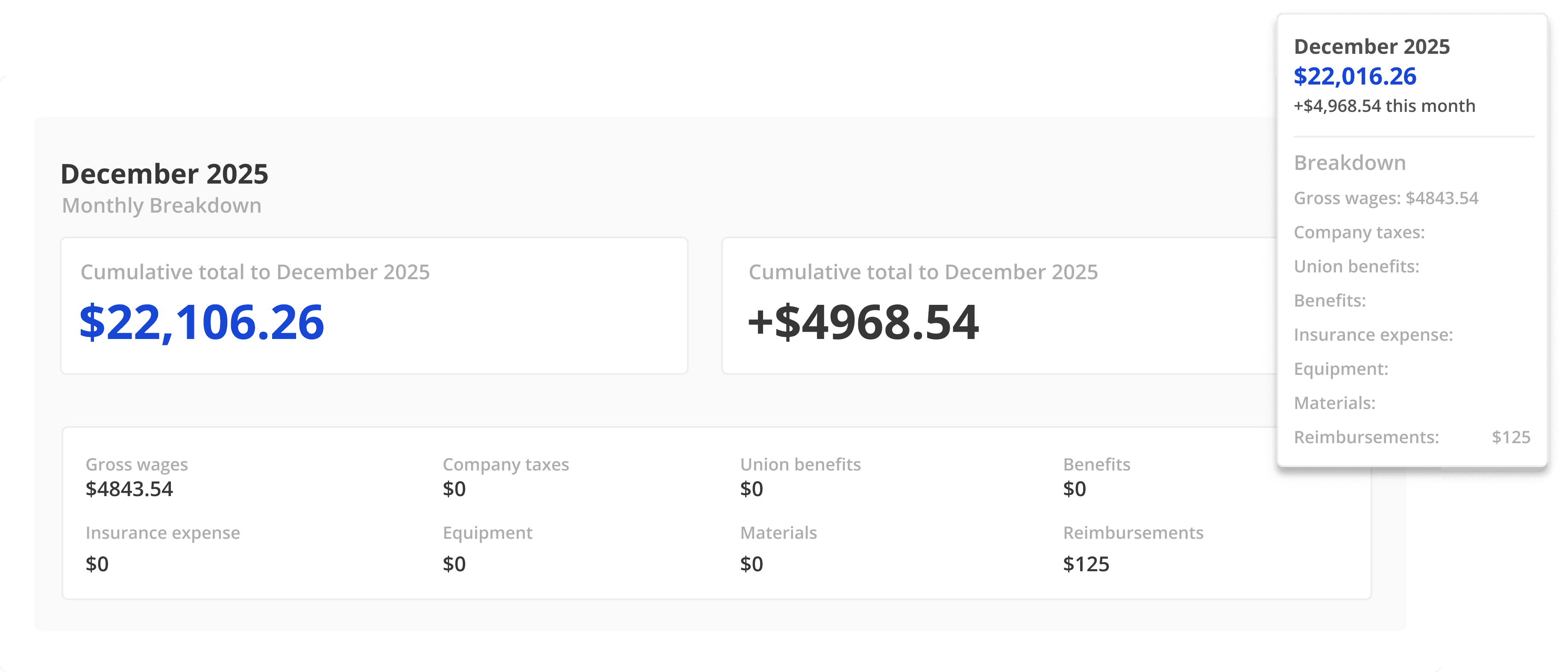Screen dimensions: 1568x672
Task: Click the 'Materials:' row in popup
Action: point(1334,403)
